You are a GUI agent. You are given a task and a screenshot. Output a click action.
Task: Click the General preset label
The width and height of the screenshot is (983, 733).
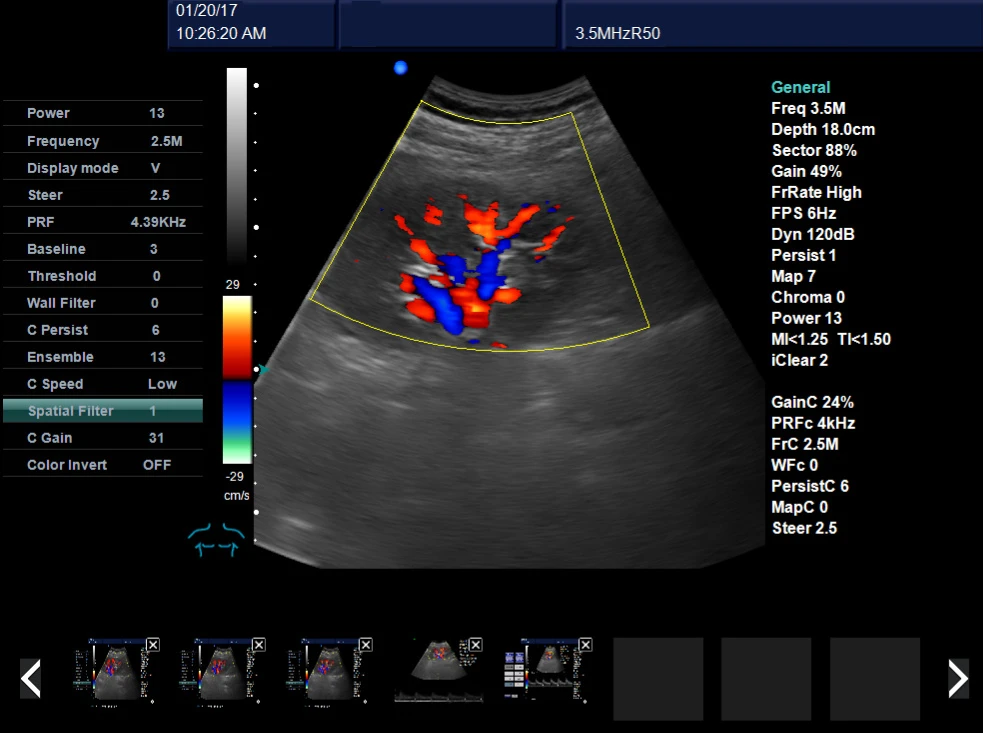click(801, 87)
